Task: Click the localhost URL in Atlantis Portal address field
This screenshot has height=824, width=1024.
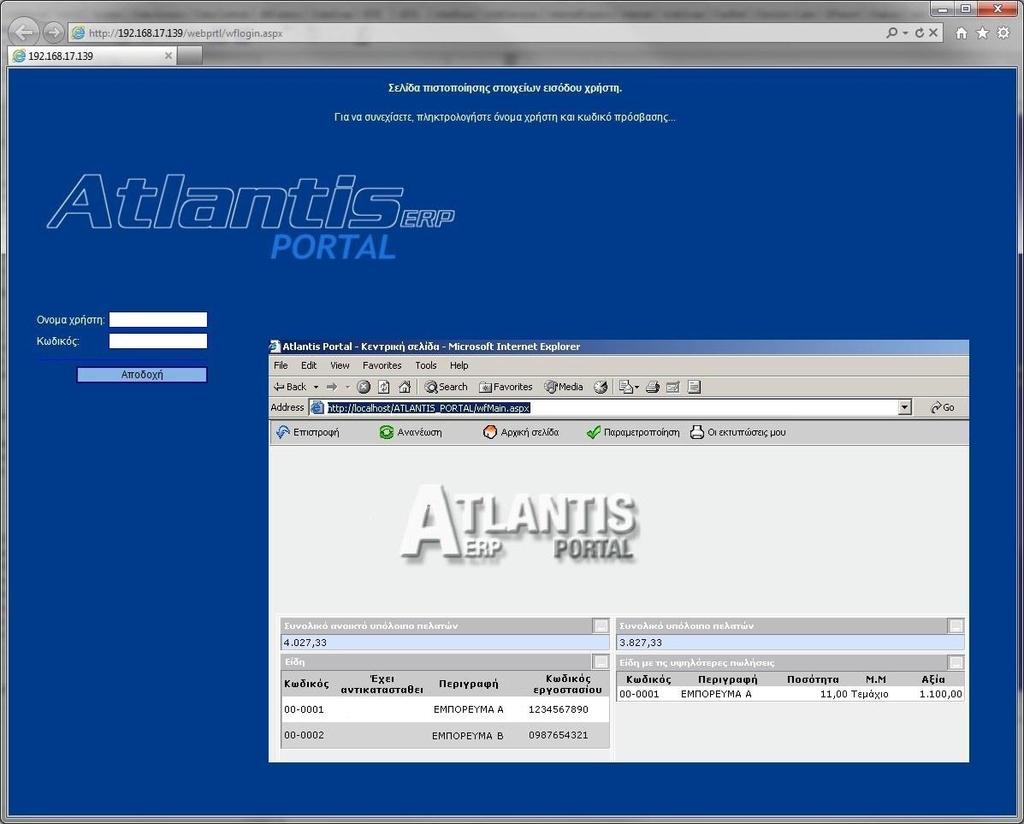Action: coord(428,407)
